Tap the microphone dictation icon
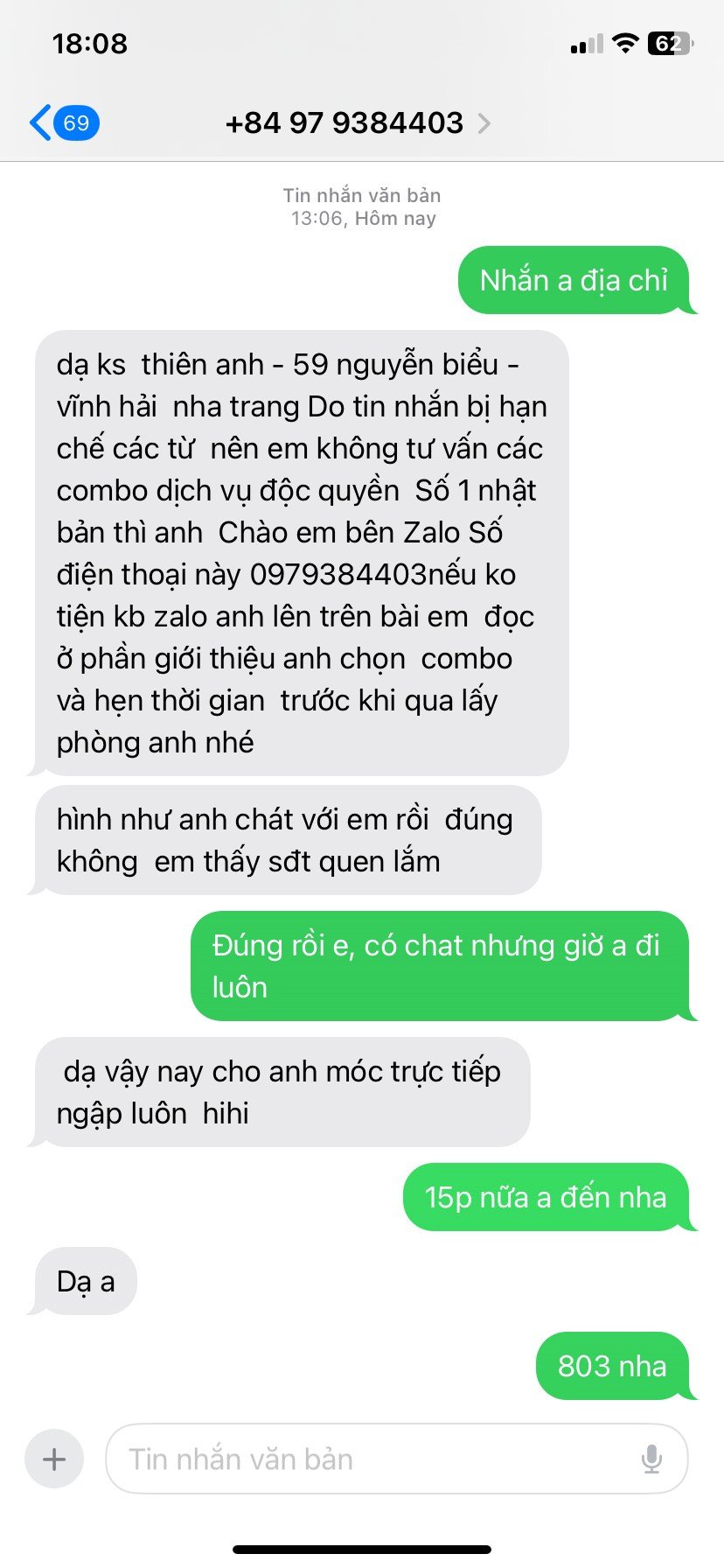This screenshot has height=1568, width=724. (651, 1459)
